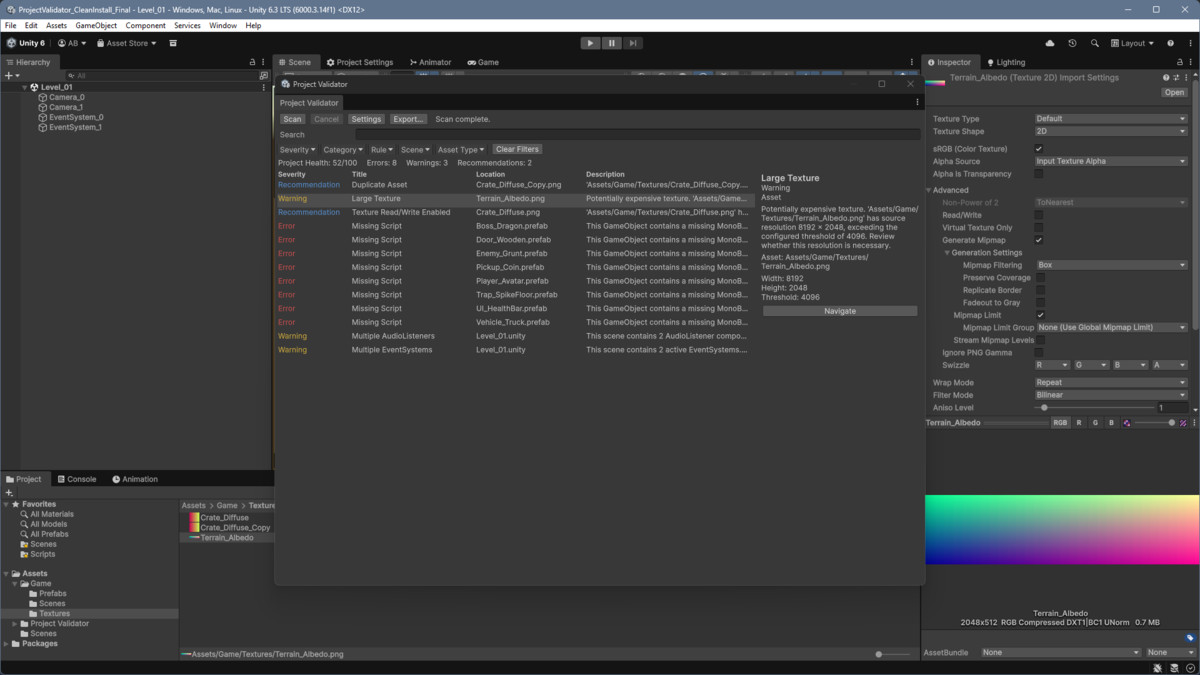
Task: Select Camera_0 object in Hierarchy
Action: (67, 97)
